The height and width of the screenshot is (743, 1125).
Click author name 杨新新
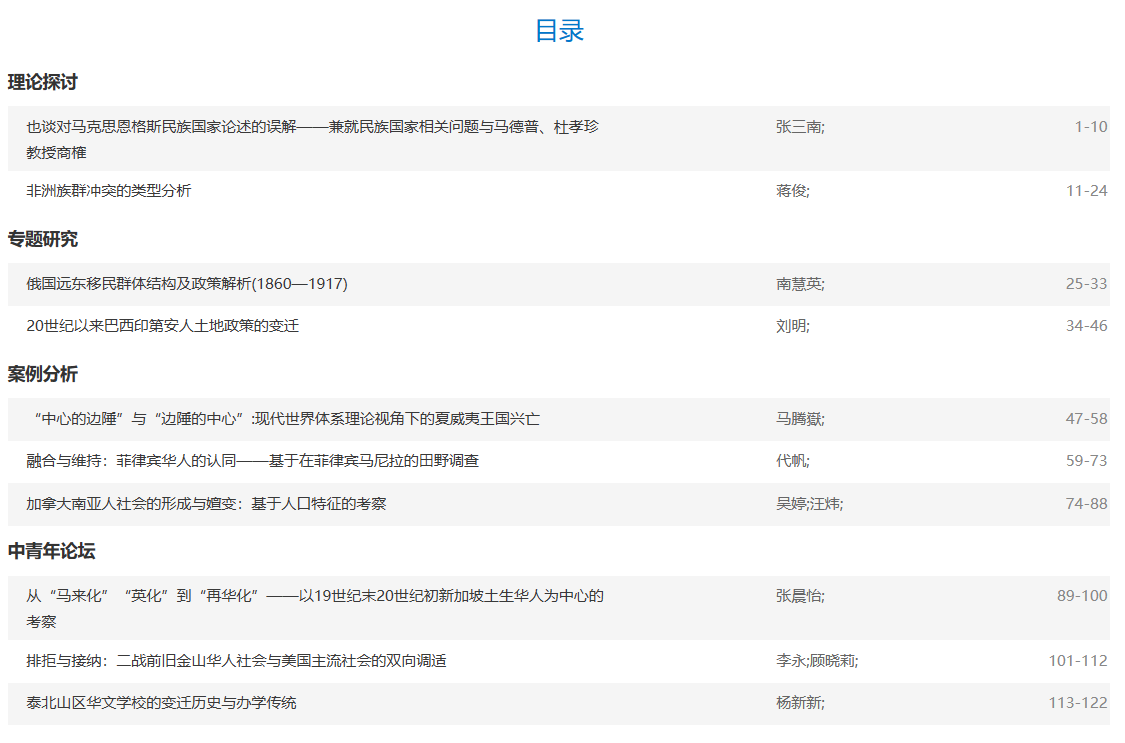click(799, 703)
